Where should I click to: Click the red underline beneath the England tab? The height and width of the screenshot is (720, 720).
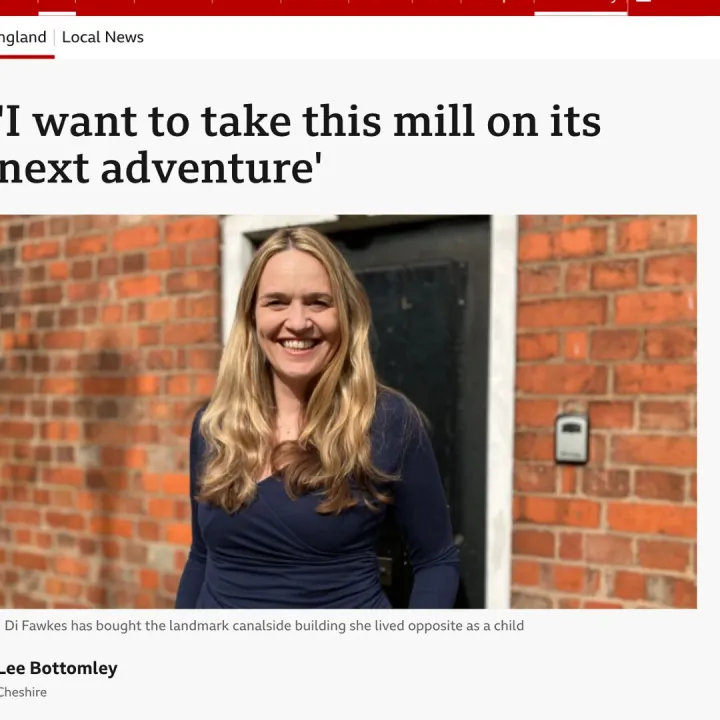pos(27,57)
